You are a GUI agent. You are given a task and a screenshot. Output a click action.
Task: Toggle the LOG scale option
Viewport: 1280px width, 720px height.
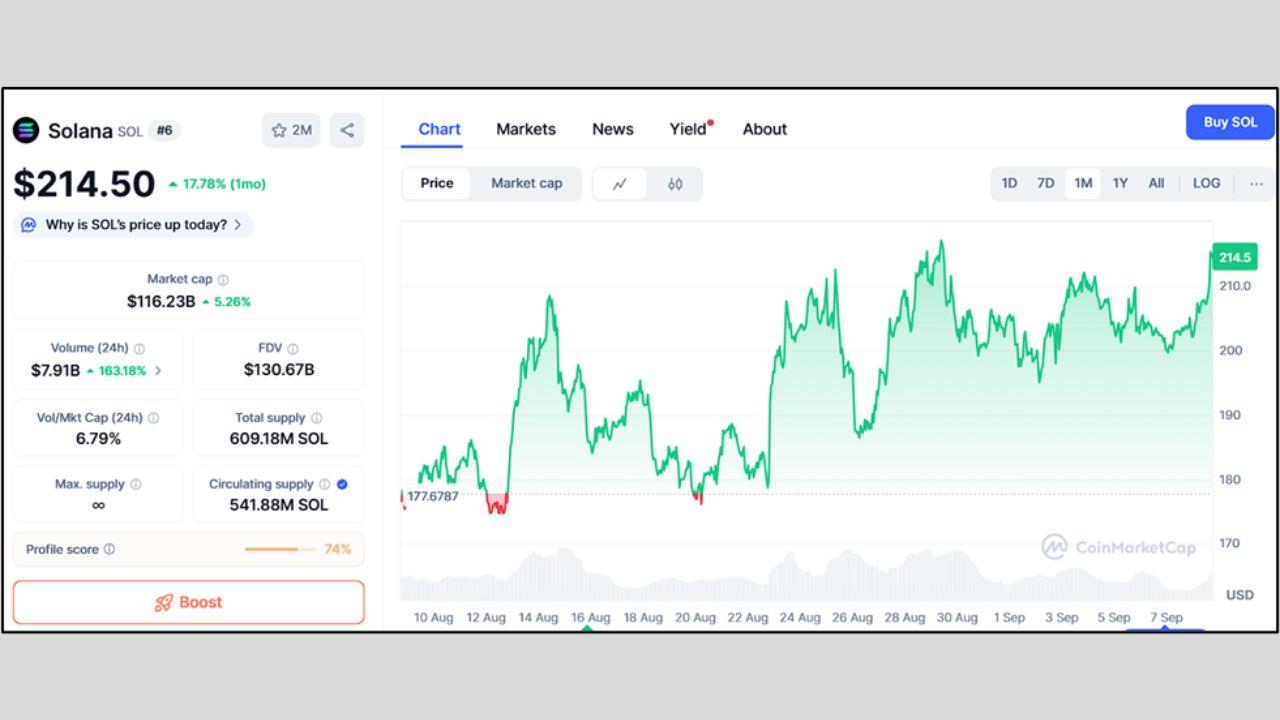[1206, 183]
